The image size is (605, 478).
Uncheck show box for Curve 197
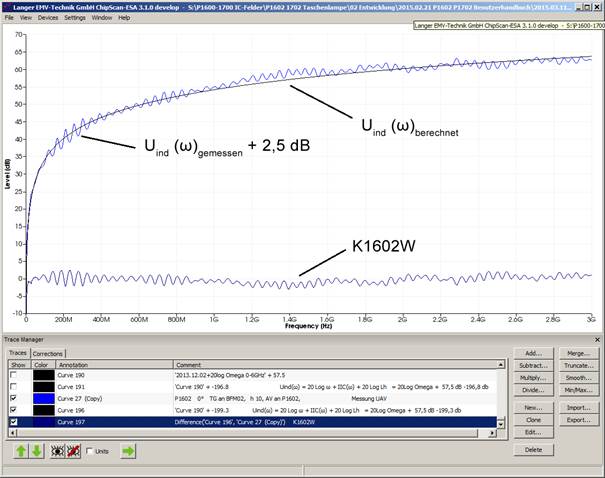[x=14, y=422]
